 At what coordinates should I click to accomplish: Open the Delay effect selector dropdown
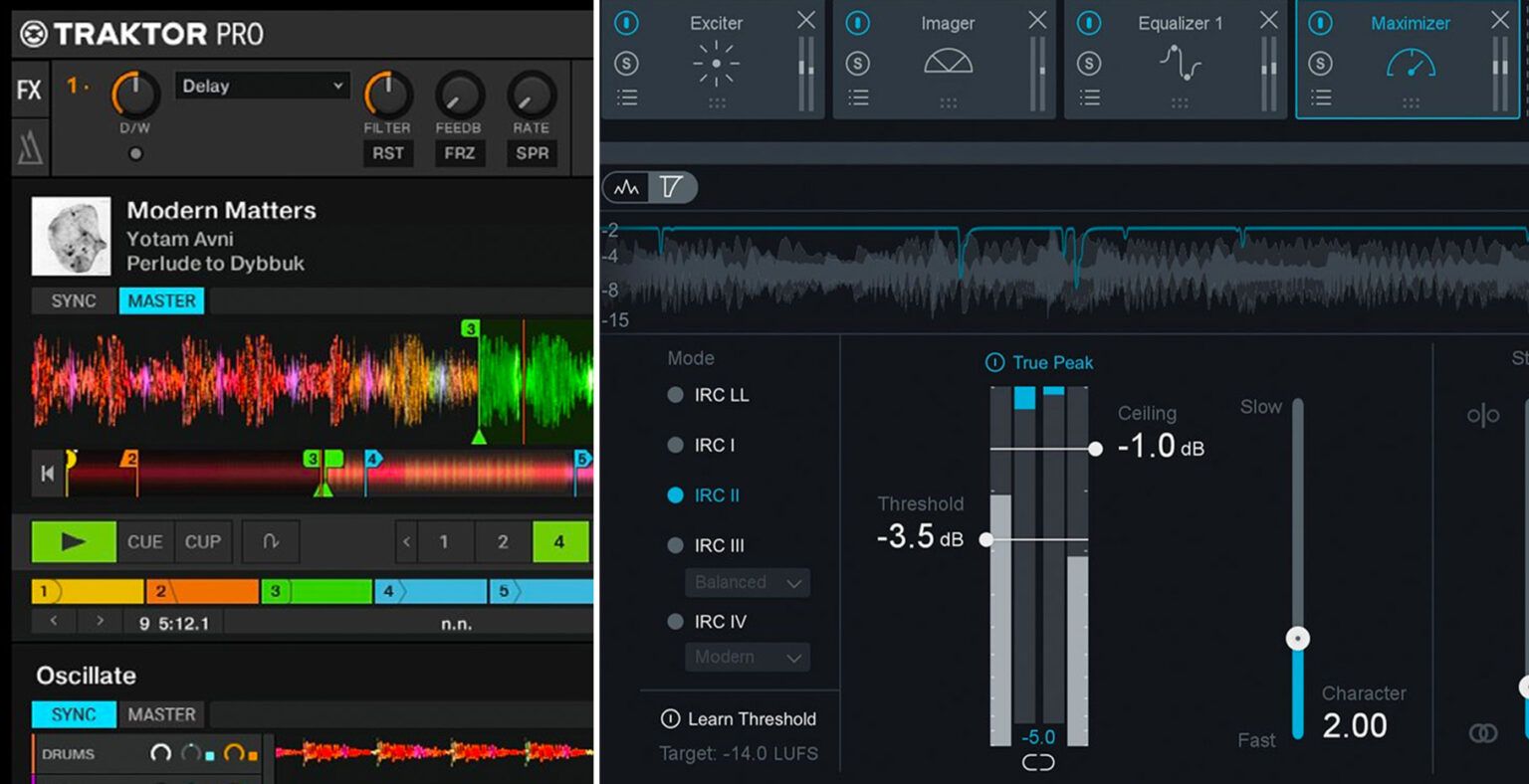tap(262, 86)
